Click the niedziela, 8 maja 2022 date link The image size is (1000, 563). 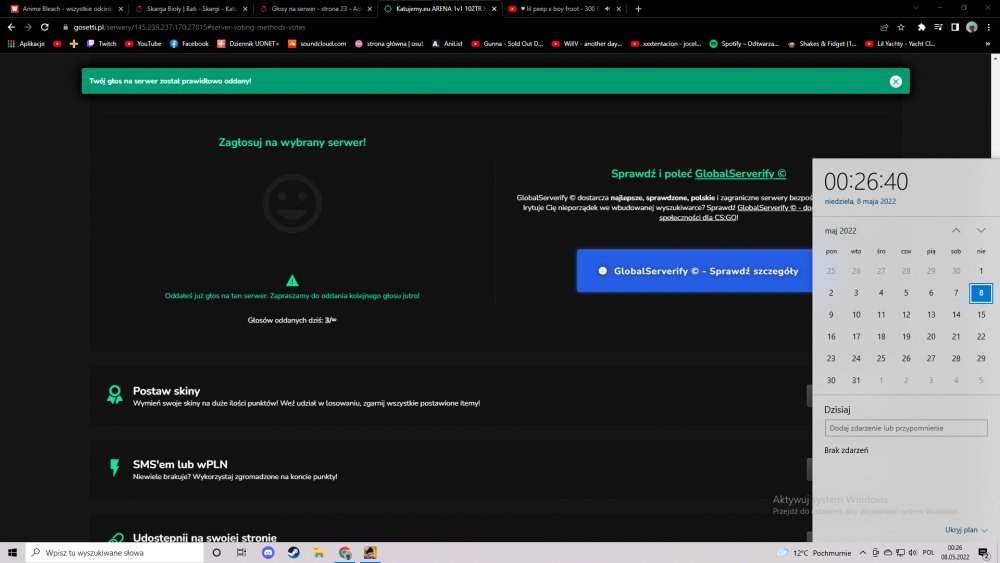pyautogui.click(x=860, y=201)
